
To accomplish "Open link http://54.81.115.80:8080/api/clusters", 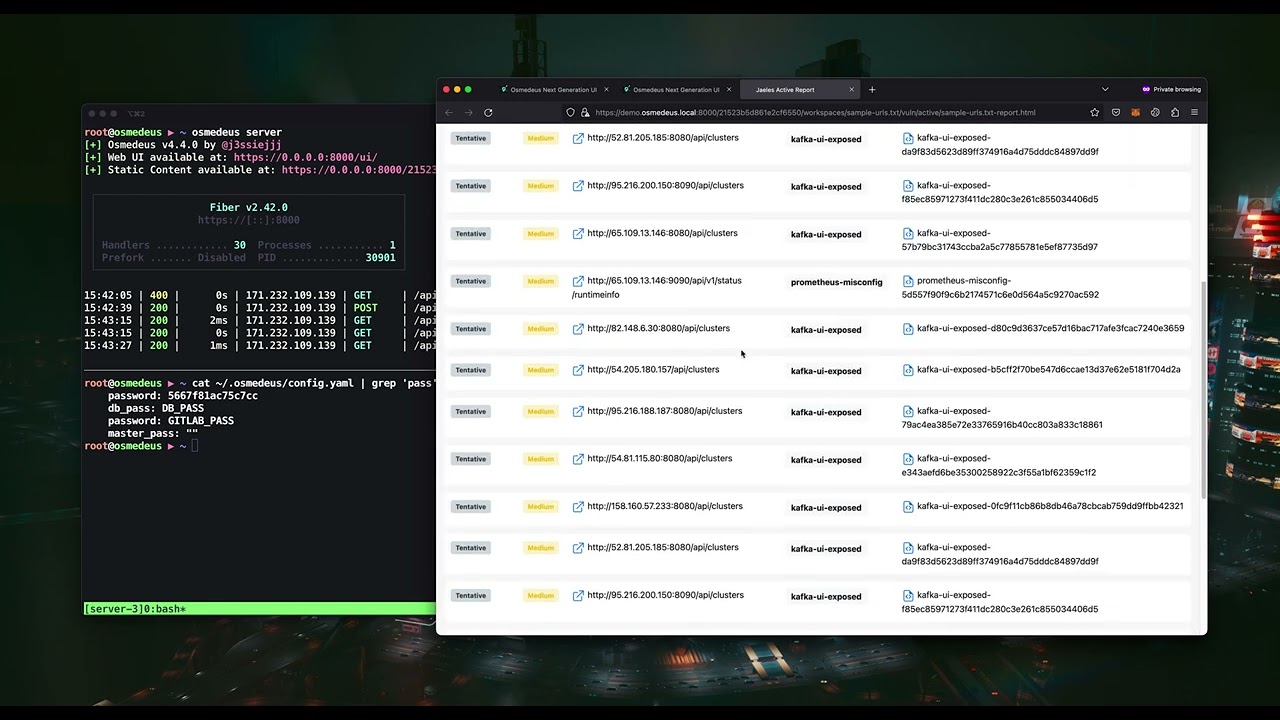I will 659,458.
